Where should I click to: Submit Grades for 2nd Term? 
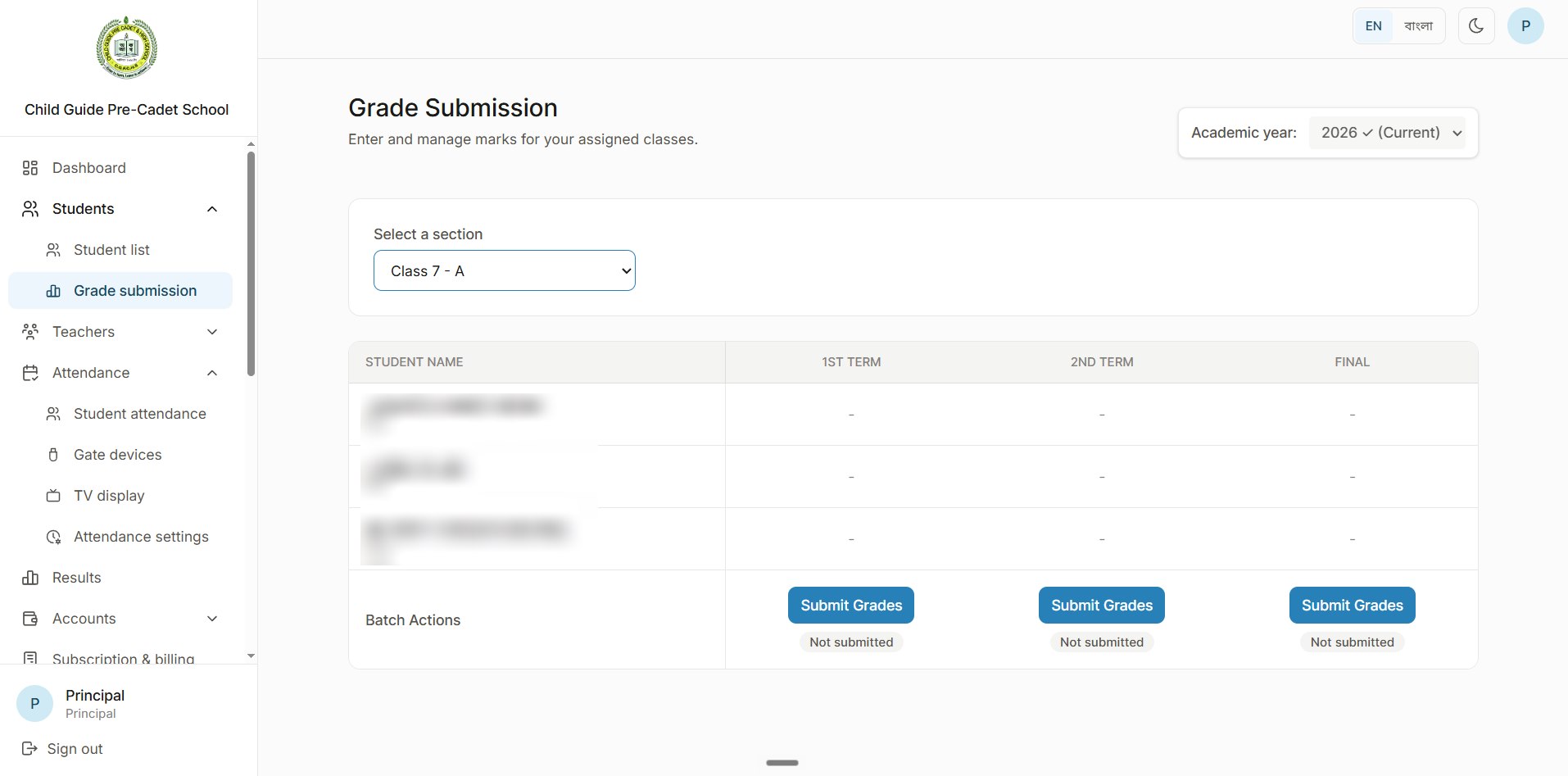[1102, 606]
